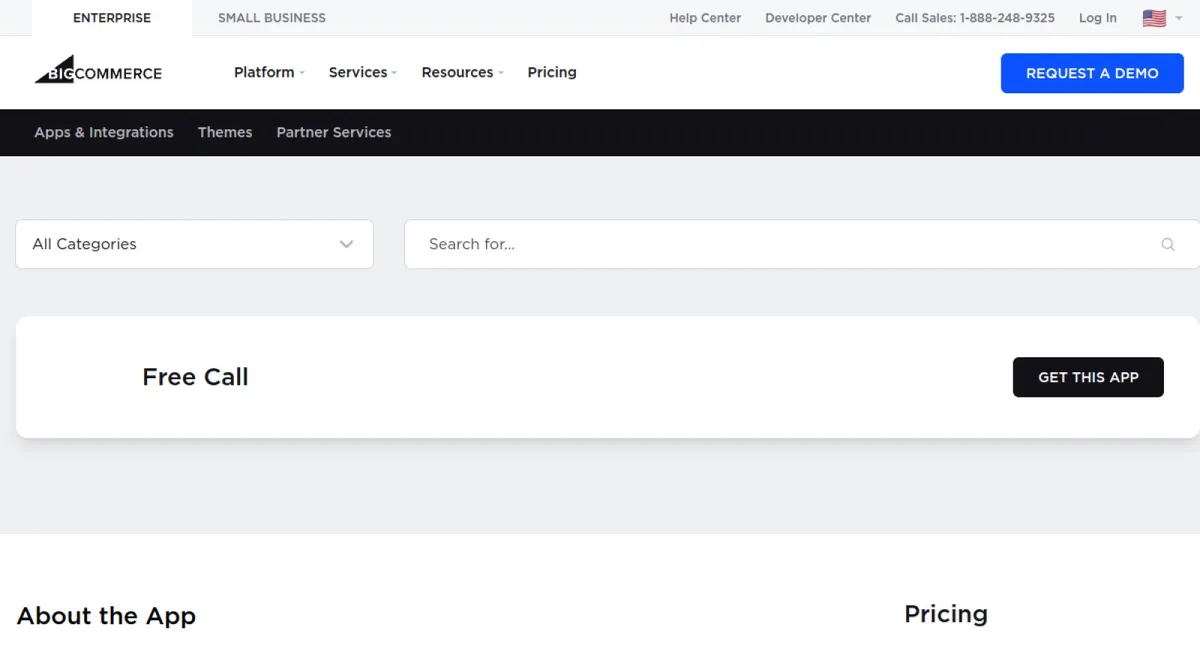Navigate to Partner Services
The height and width of the screenshot is (650, 1200).
pos(334,132)
